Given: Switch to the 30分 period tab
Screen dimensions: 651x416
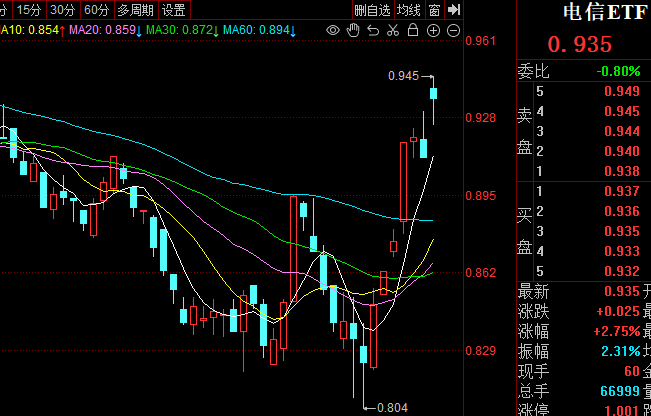Looking at the screenshot, I should [63, 10].
